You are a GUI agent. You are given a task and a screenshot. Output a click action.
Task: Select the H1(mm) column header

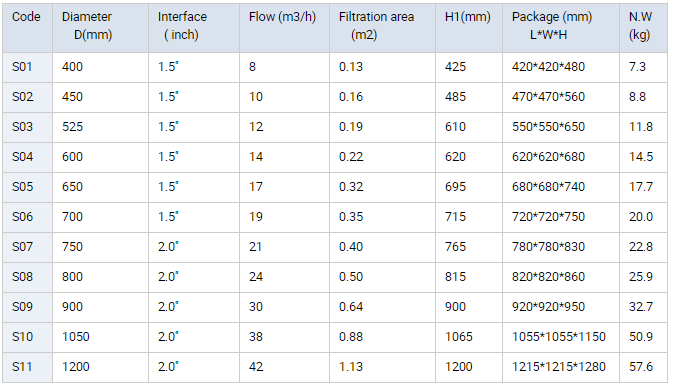(469, 28)
